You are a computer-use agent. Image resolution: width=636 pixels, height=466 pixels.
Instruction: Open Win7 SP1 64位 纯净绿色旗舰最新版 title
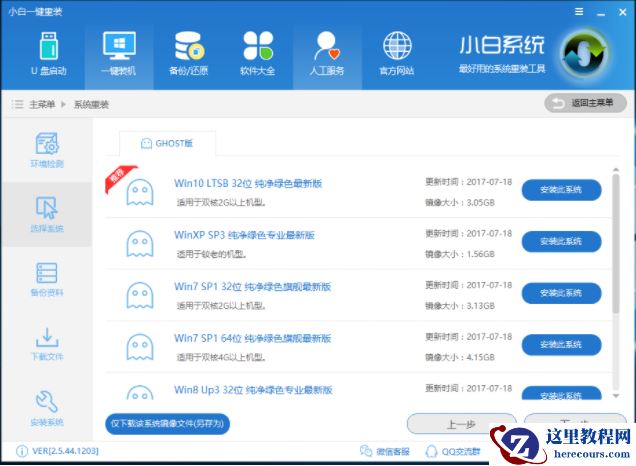pyautogui.click(x=253, y=338)
